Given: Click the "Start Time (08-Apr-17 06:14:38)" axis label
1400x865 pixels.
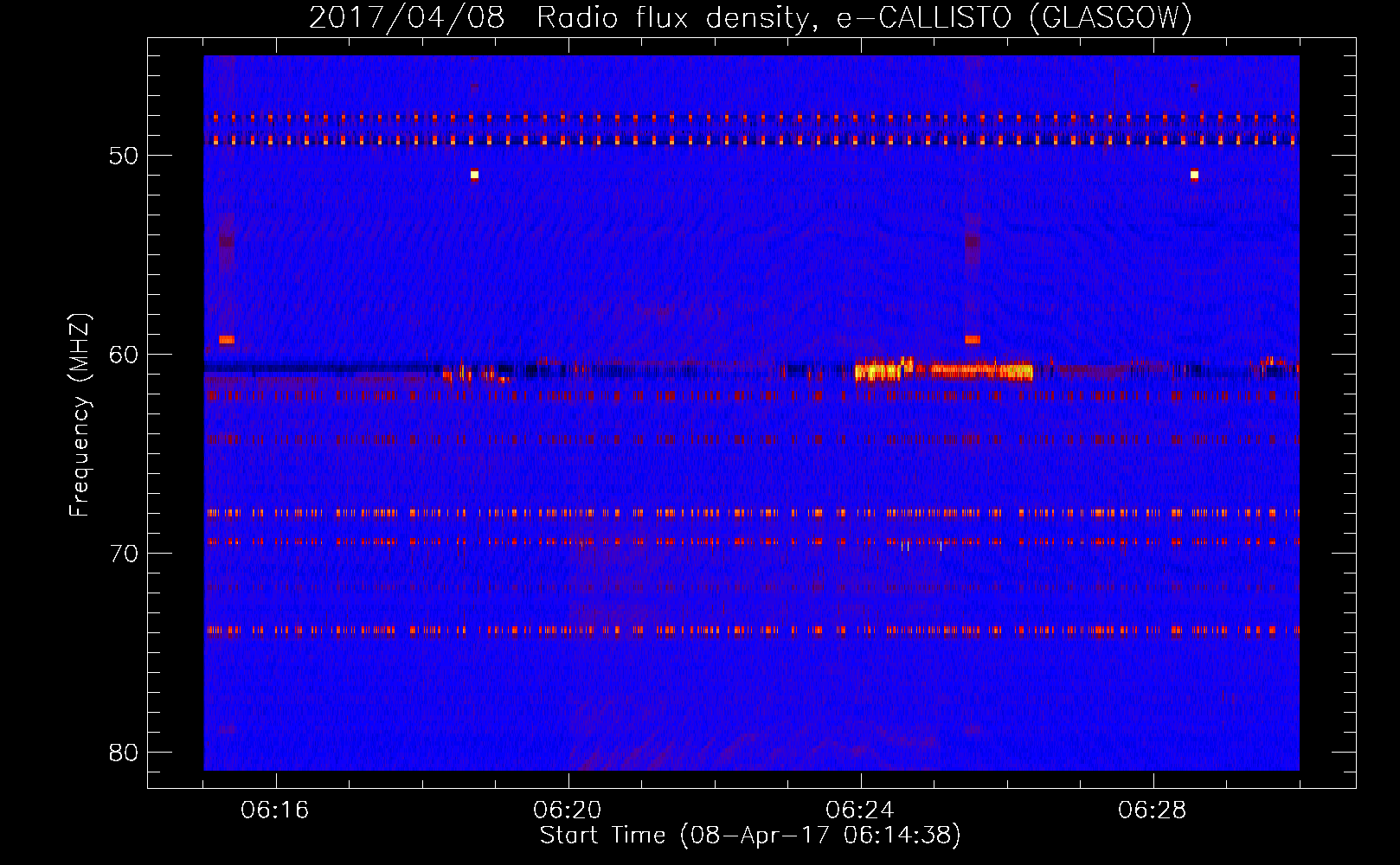Looking at the screenshot, I should (750, 836).
